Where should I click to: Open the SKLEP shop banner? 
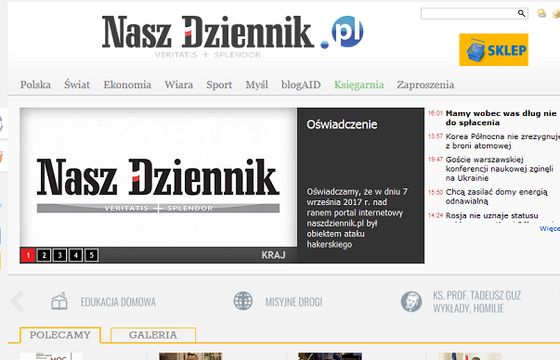[494, 50]
